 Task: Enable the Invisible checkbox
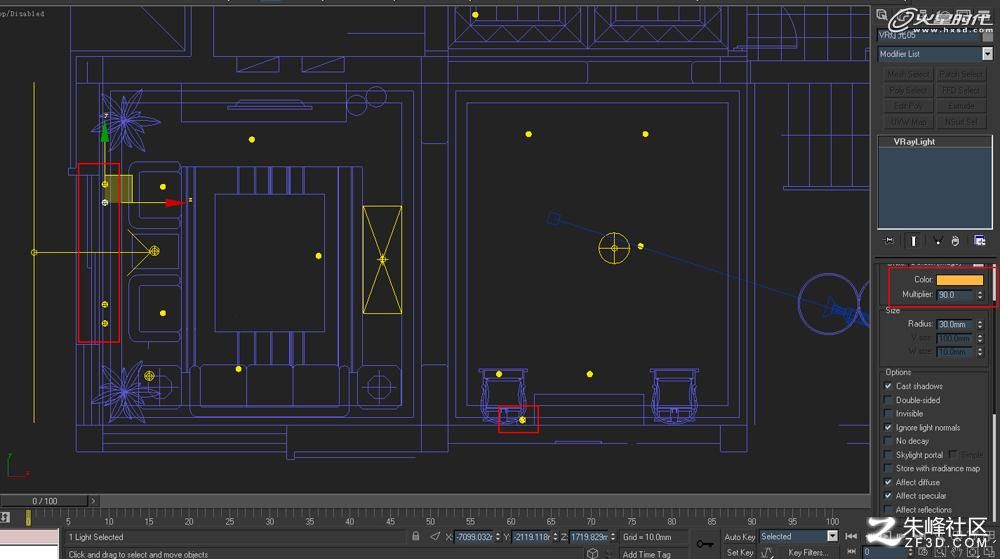(888, 413)
